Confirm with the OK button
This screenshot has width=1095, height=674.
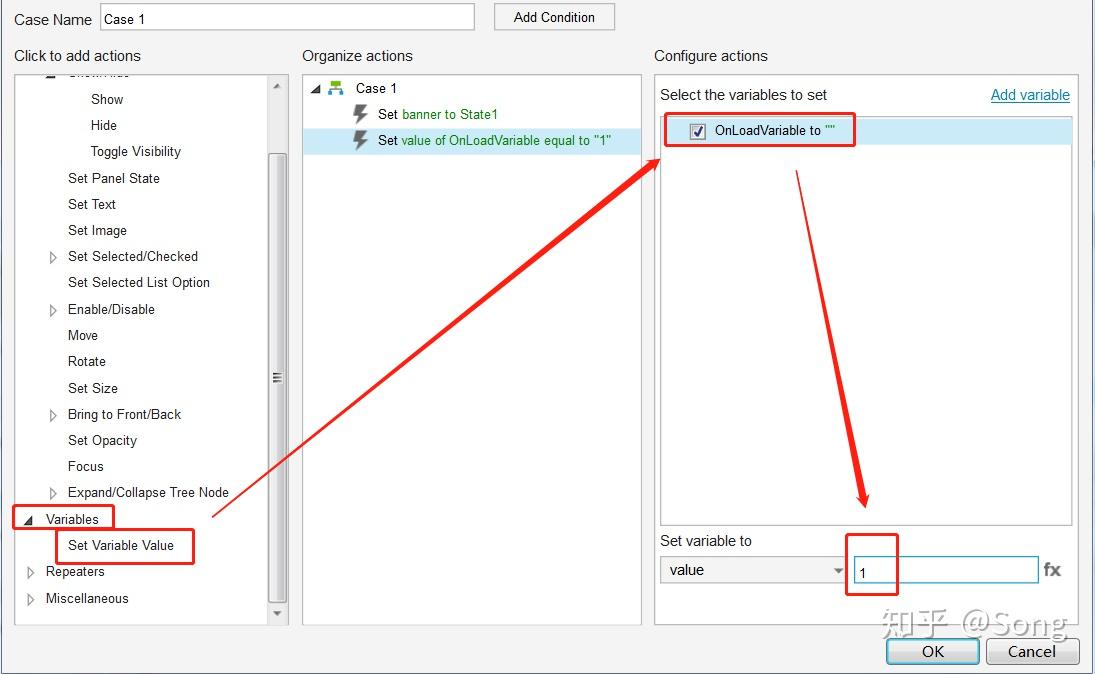click(x=933, y=652)
